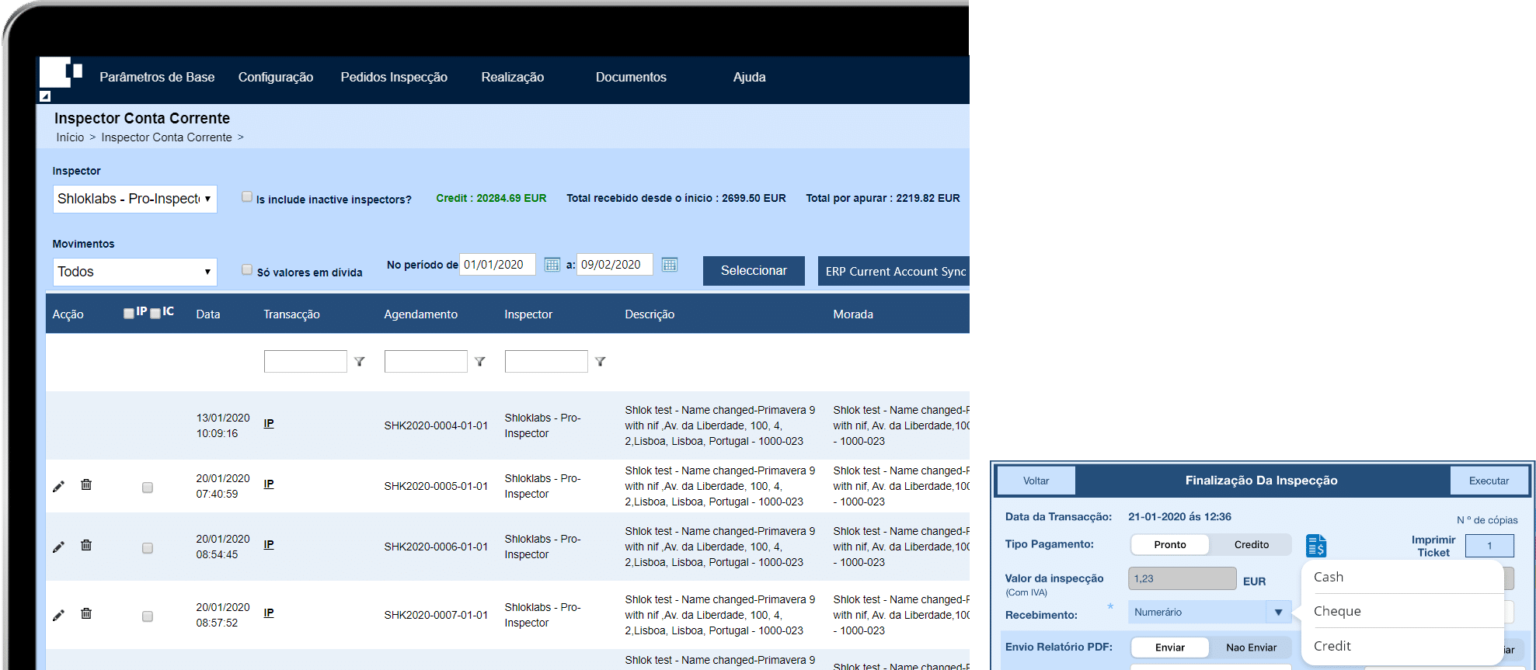The height and width of the screenshot is (670, 1536).
Task: Edit the SHK2020-0007-01-01 row with the pencil
Action: [59, 615]
